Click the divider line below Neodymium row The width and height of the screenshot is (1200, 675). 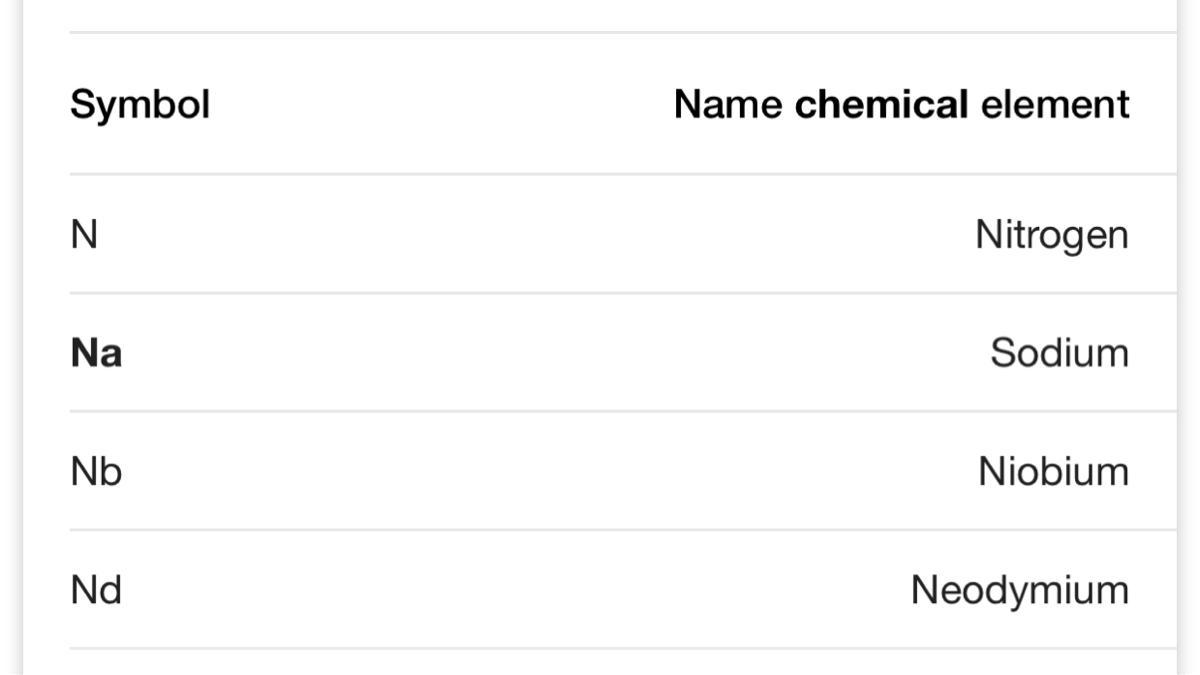point(623,648)
